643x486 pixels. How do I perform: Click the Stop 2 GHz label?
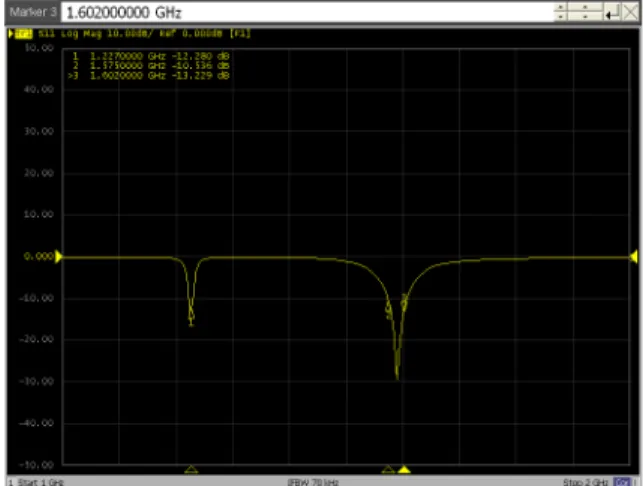click(x=585, y=482)
